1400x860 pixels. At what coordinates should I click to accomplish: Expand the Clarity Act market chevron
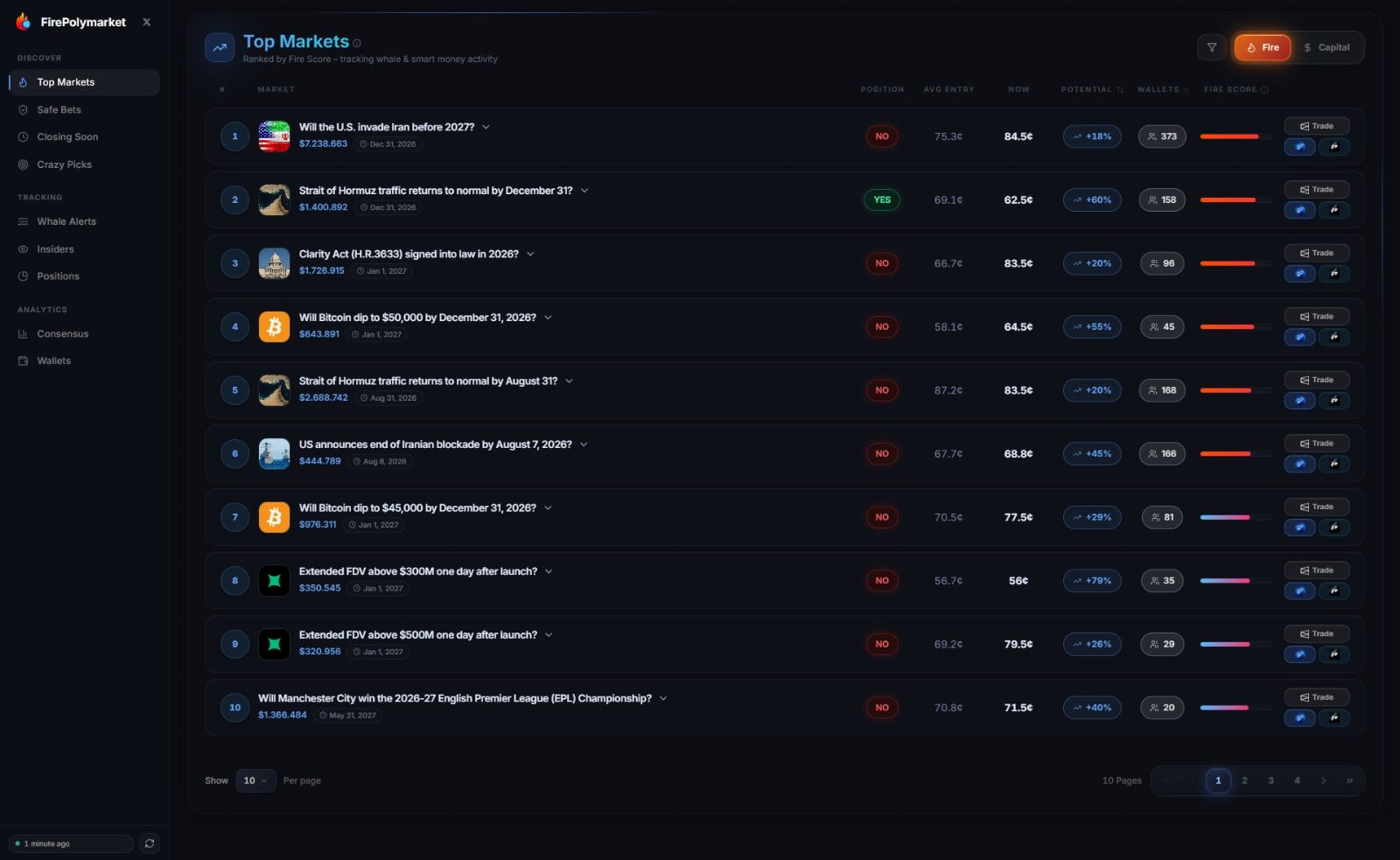coord(530,255)
